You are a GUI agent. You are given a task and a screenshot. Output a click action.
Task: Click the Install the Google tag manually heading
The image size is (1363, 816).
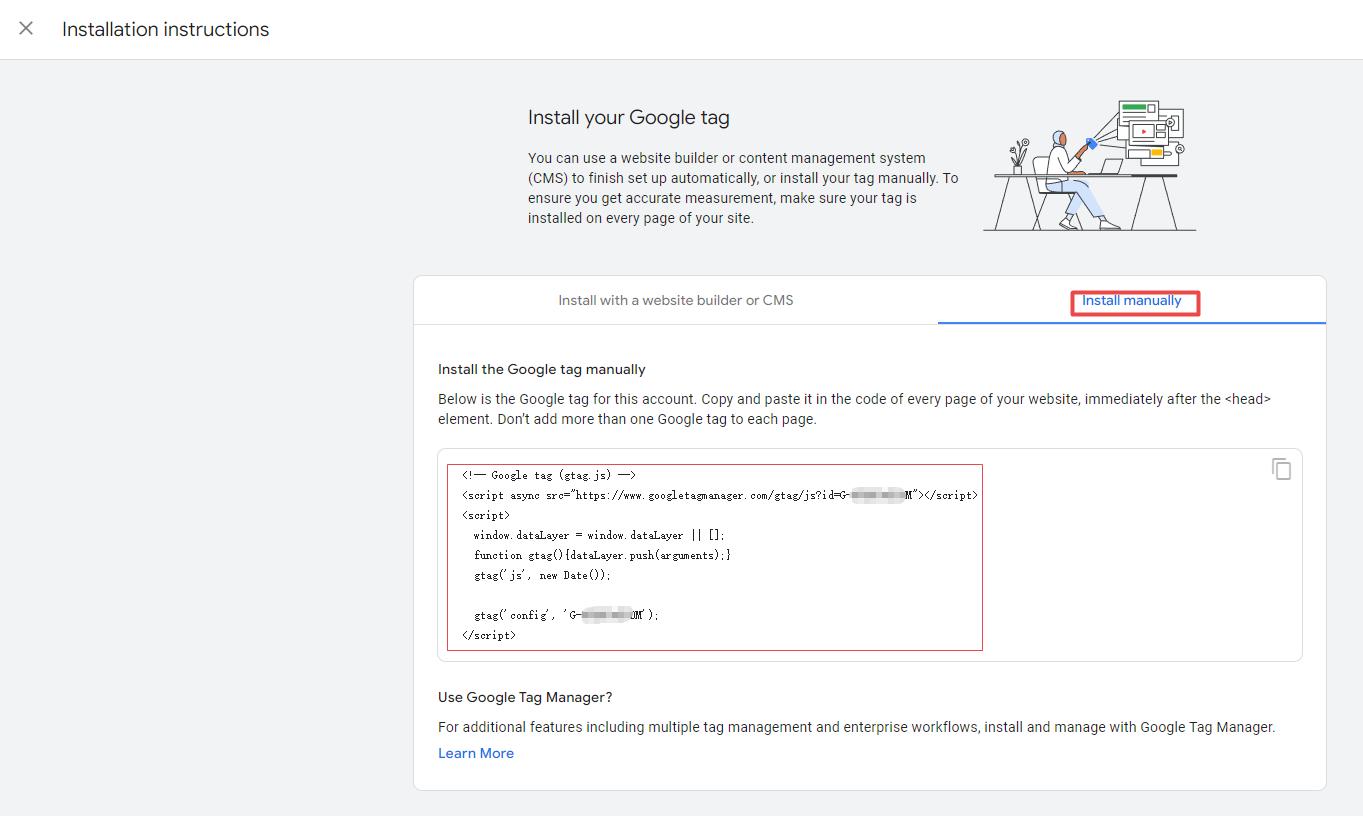tap(542, 369)
